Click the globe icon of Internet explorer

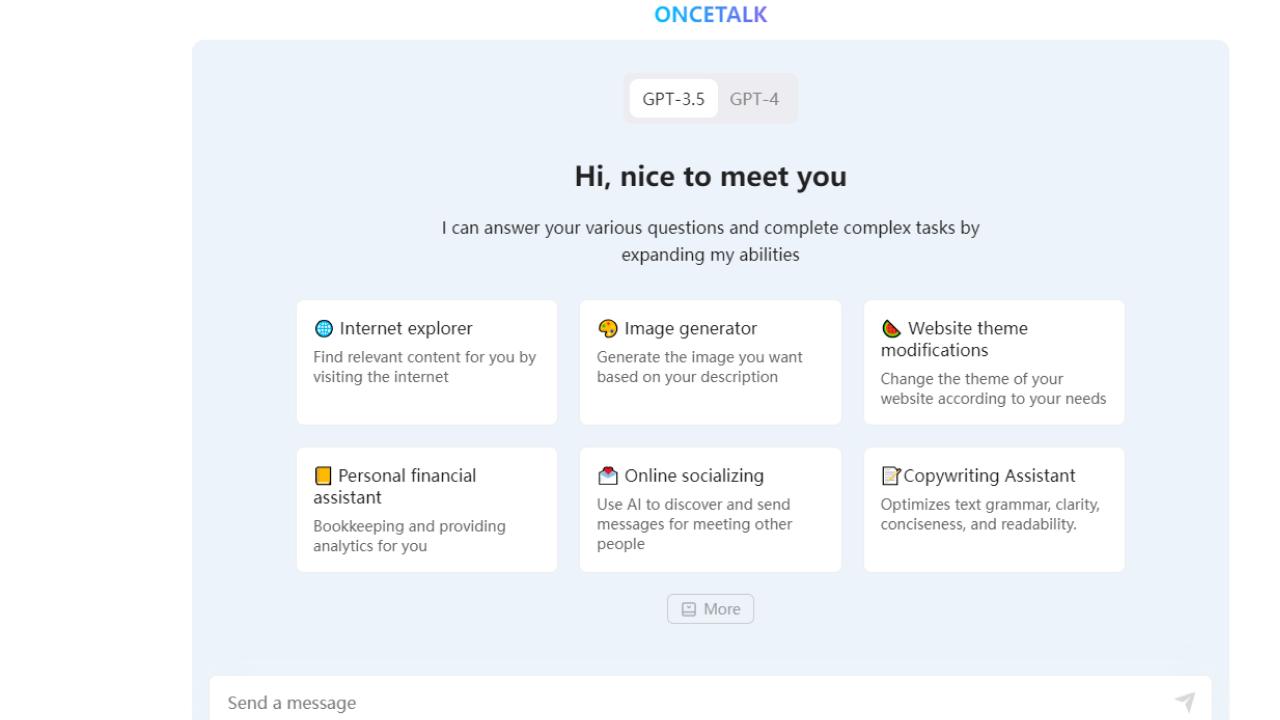click(323, 329)
